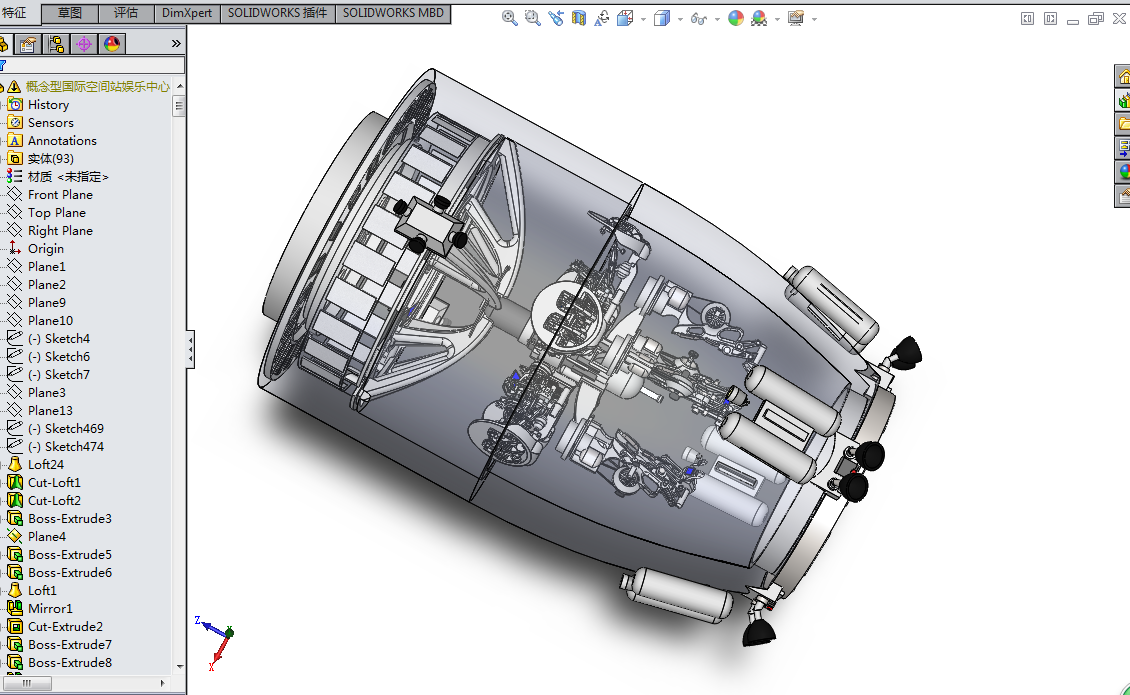Open the Hide/Show Items dropdown arrow

pyautogui.click(x=717, y=19)
